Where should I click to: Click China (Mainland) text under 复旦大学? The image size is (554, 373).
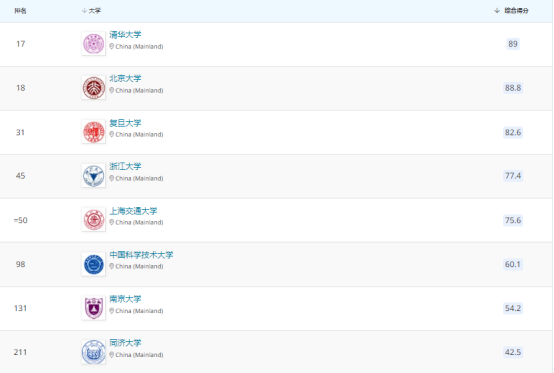click(x=139, y=134)
